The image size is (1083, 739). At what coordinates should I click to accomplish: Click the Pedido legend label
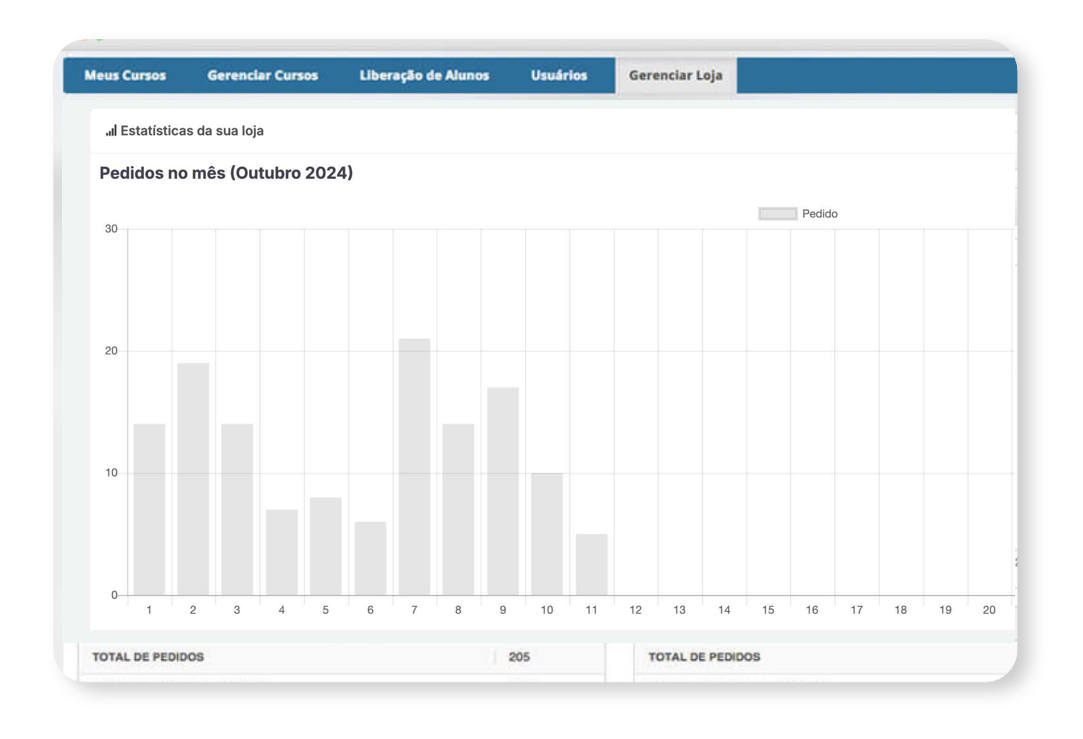pos(820,214)
